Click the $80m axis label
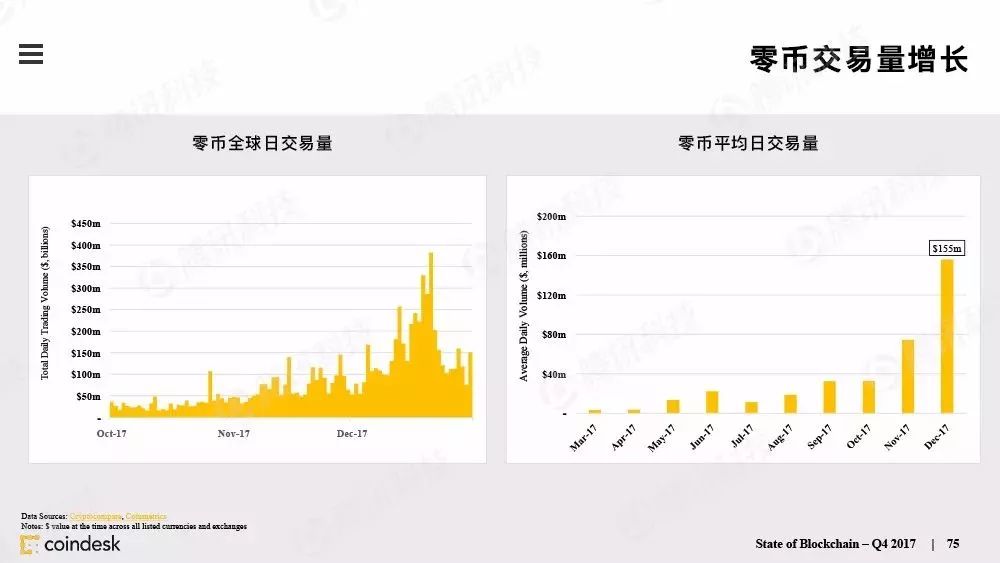1000x563 pixels. pyautogui.click(x=554, y=335)
